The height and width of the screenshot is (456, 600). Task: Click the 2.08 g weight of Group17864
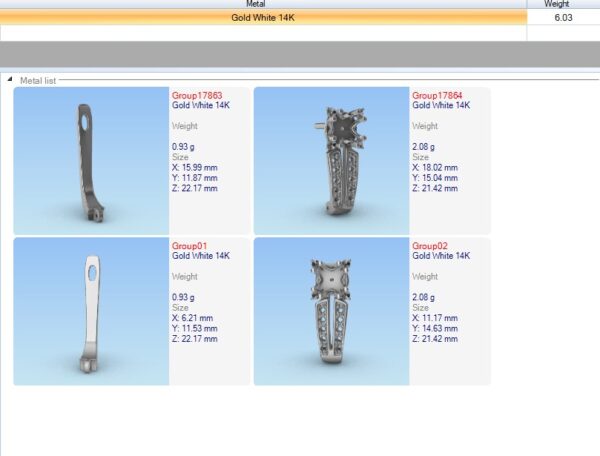(x=426, y=146)
